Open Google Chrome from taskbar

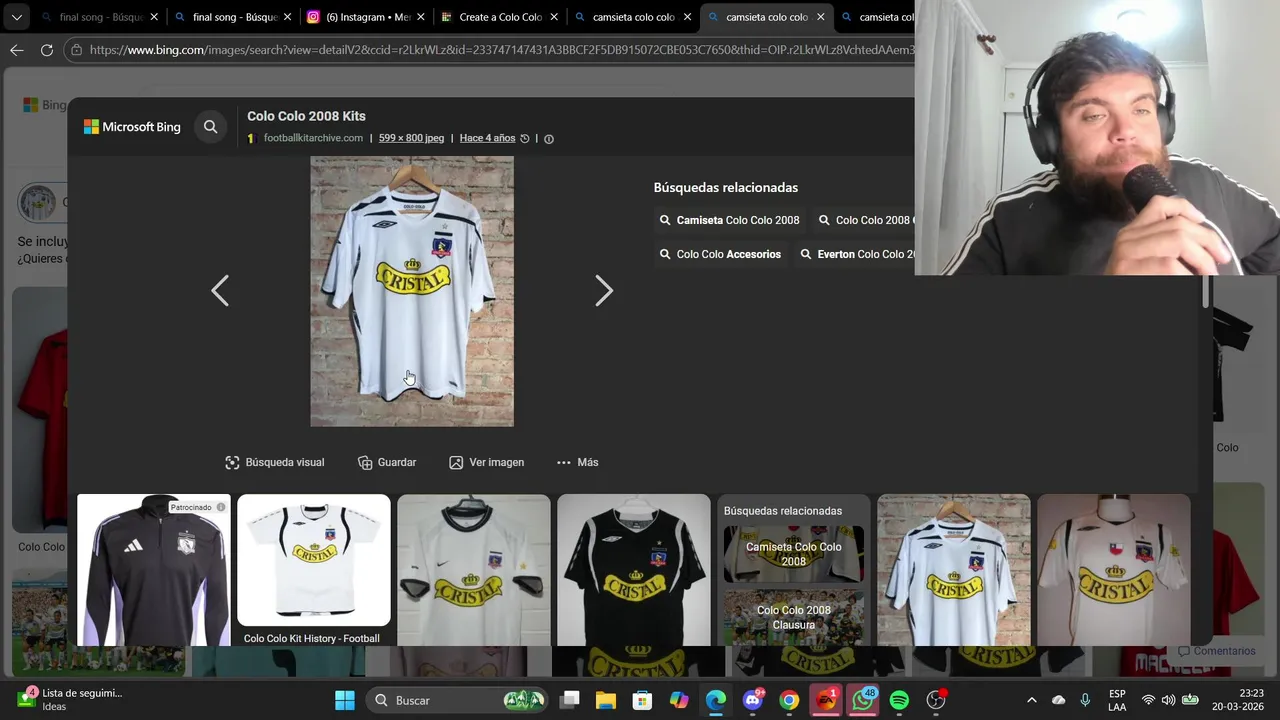789,700
